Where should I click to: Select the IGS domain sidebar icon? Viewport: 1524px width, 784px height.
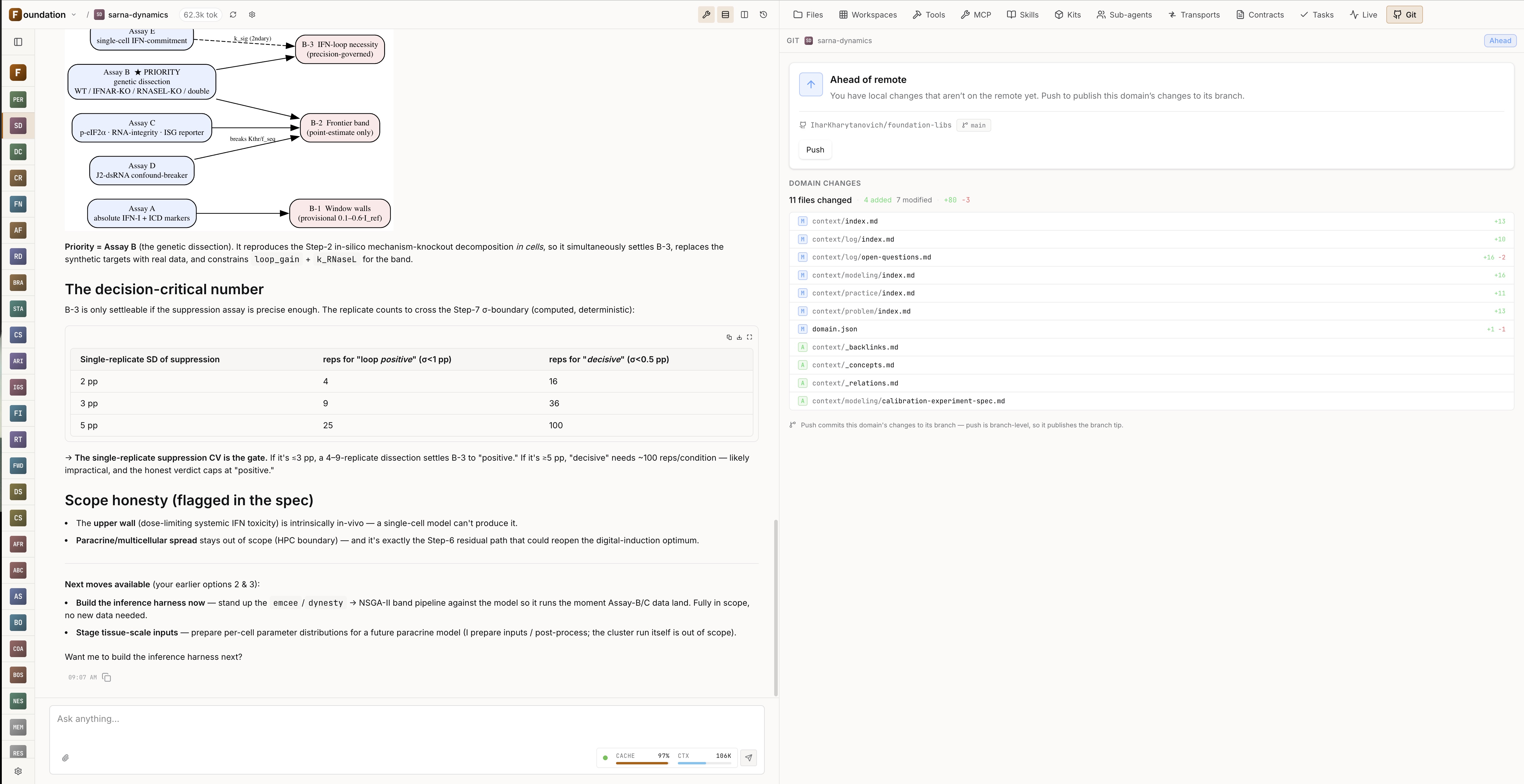[18, 387]
